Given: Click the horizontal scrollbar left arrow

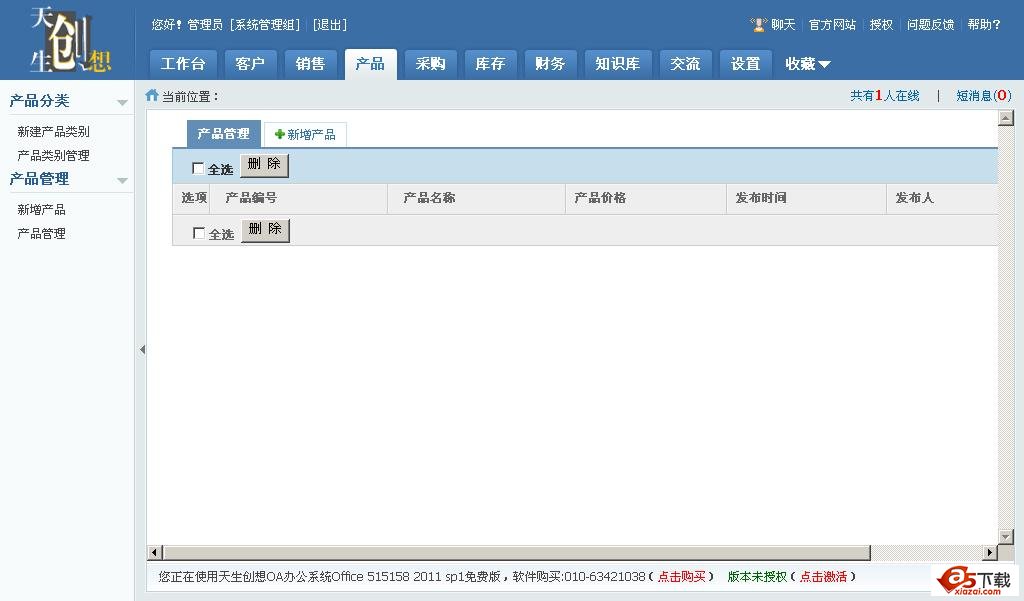Looking at the screenshot, I should tap(155, 553).
